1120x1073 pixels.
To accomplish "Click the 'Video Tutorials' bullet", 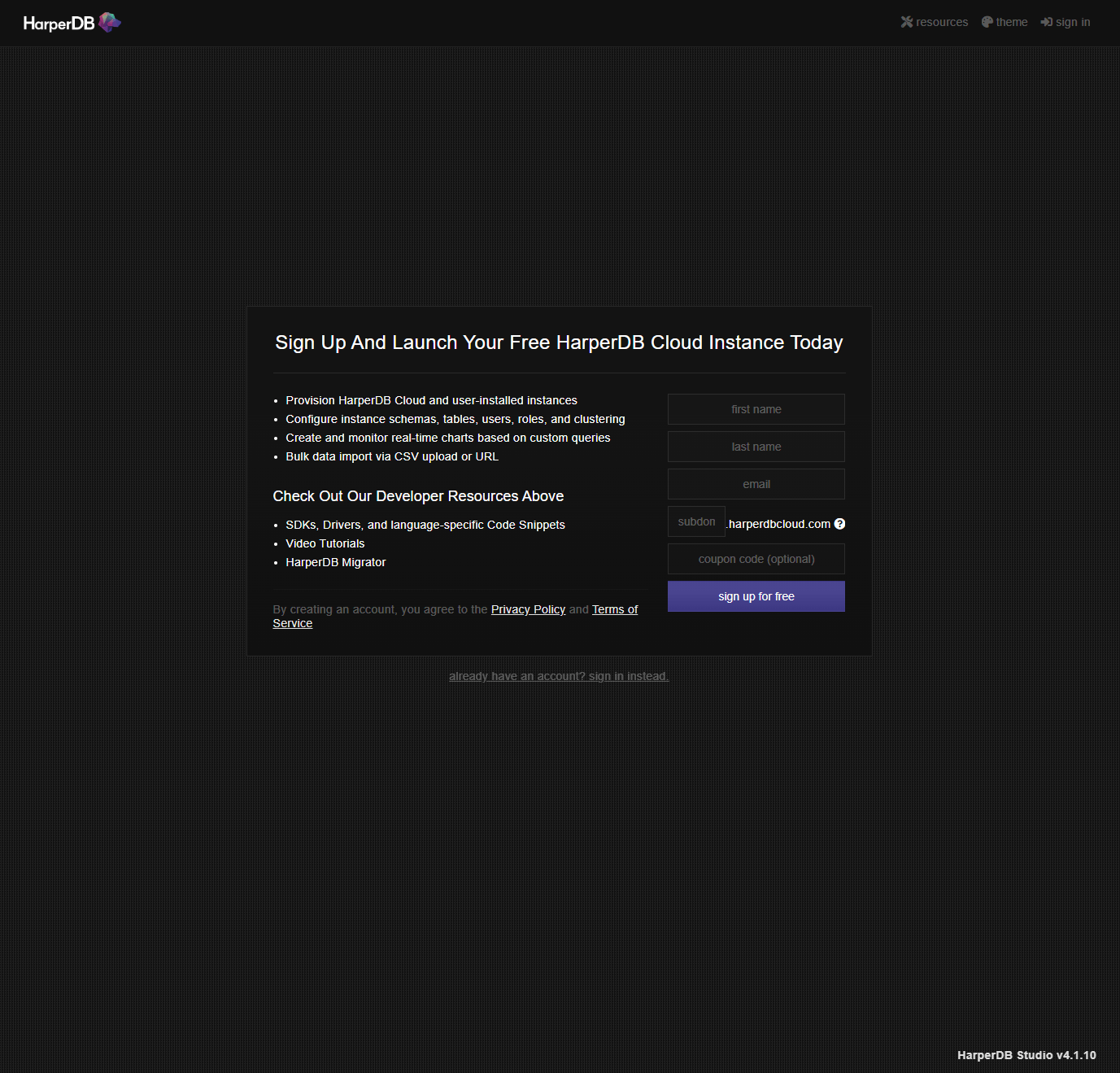I will pyautogui.click(x=325, y=543).
